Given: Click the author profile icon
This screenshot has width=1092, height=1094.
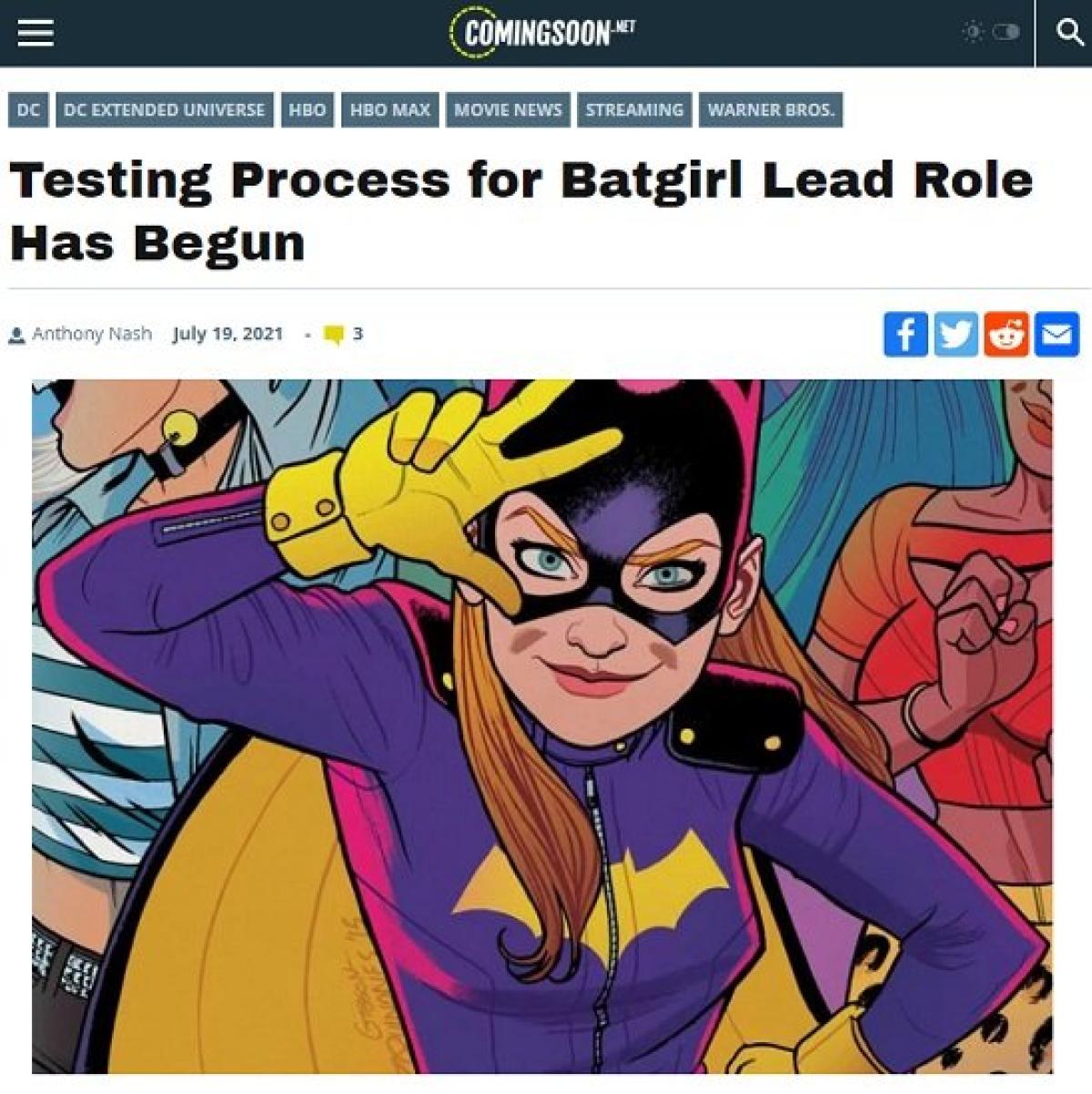Looking at the screenshot, I should coord(16,335).
